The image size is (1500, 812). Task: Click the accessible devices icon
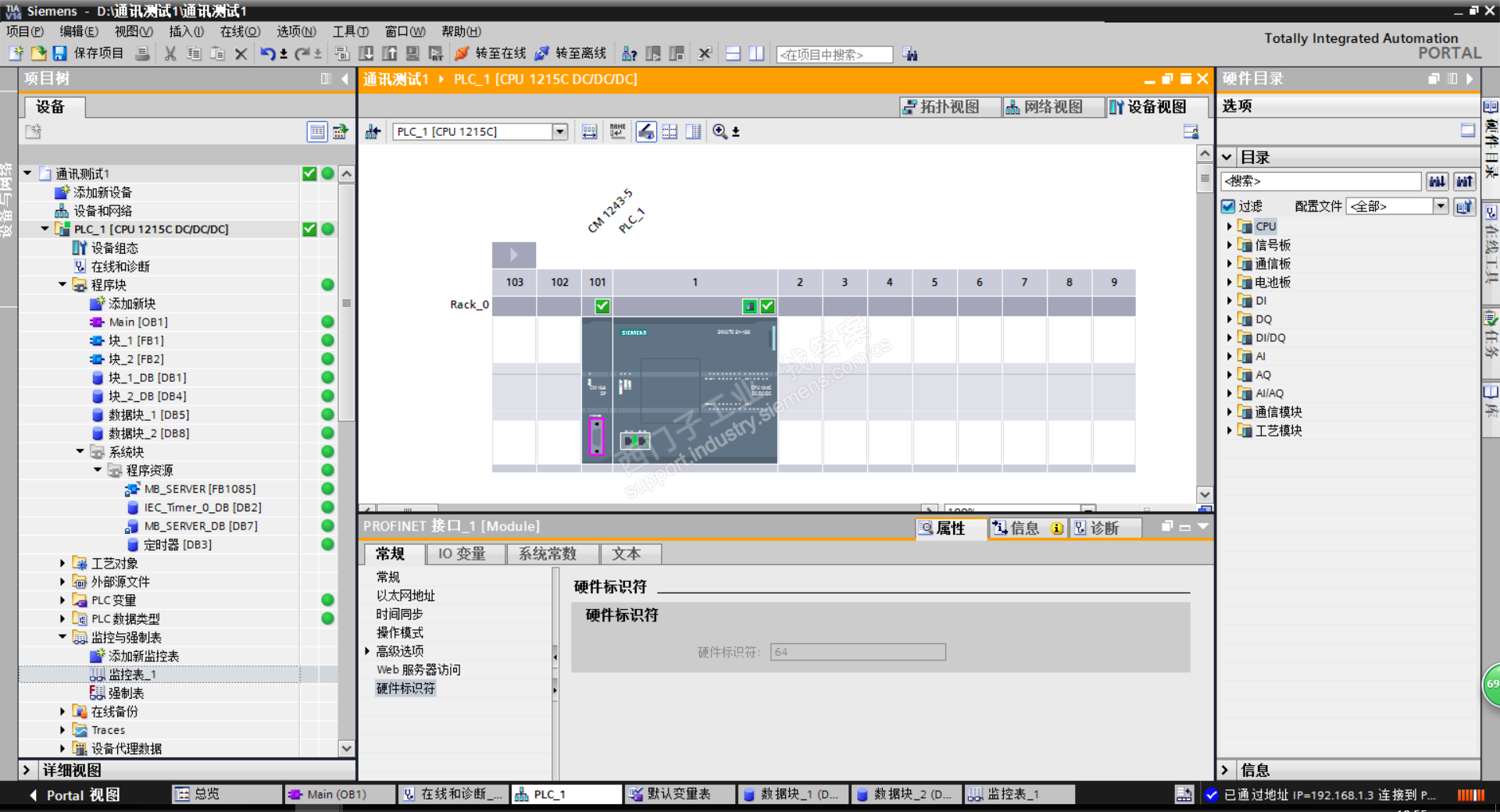coord(629,53)
